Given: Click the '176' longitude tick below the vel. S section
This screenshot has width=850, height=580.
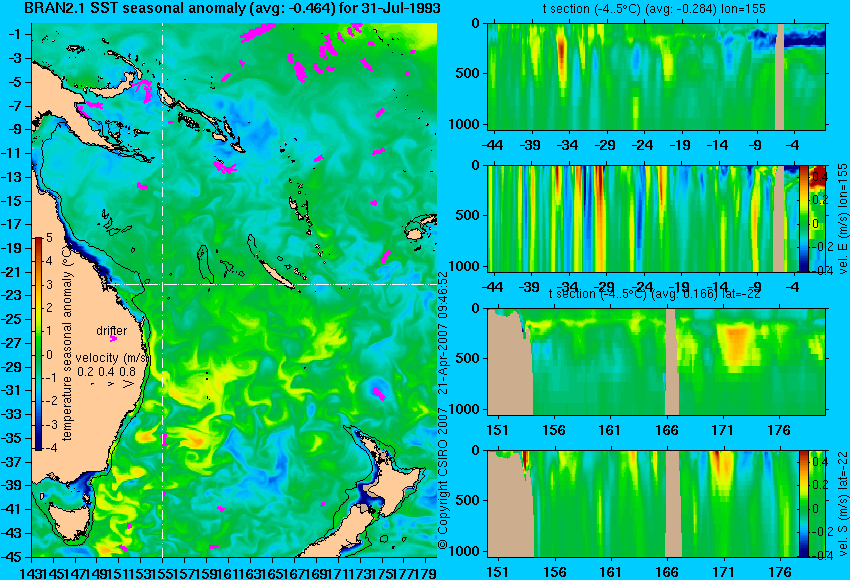Looking at the screenshot, I should (780, 572).
